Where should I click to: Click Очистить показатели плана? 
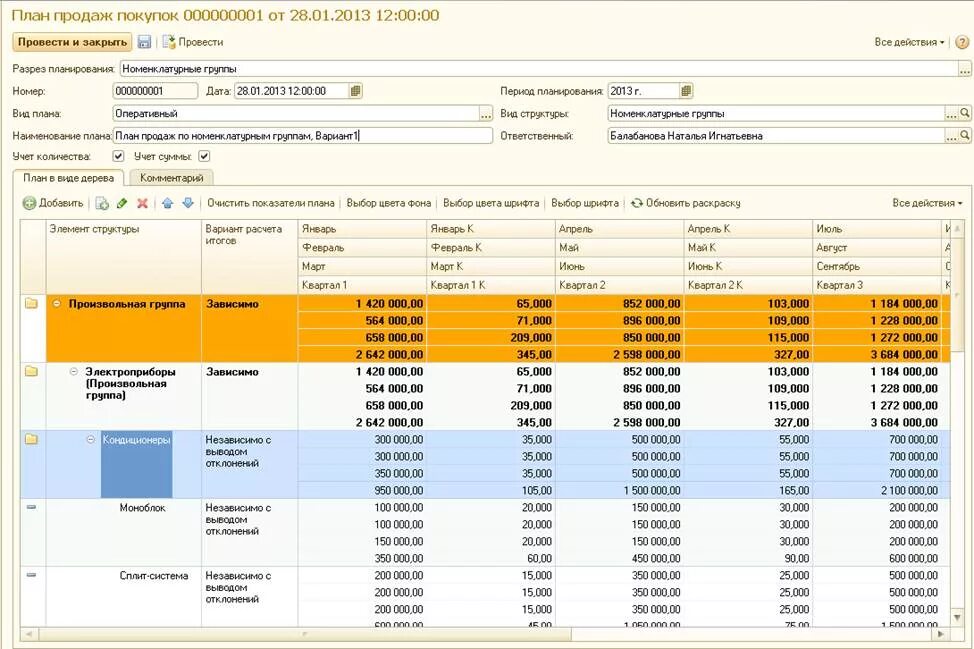(x=270, y=203)
